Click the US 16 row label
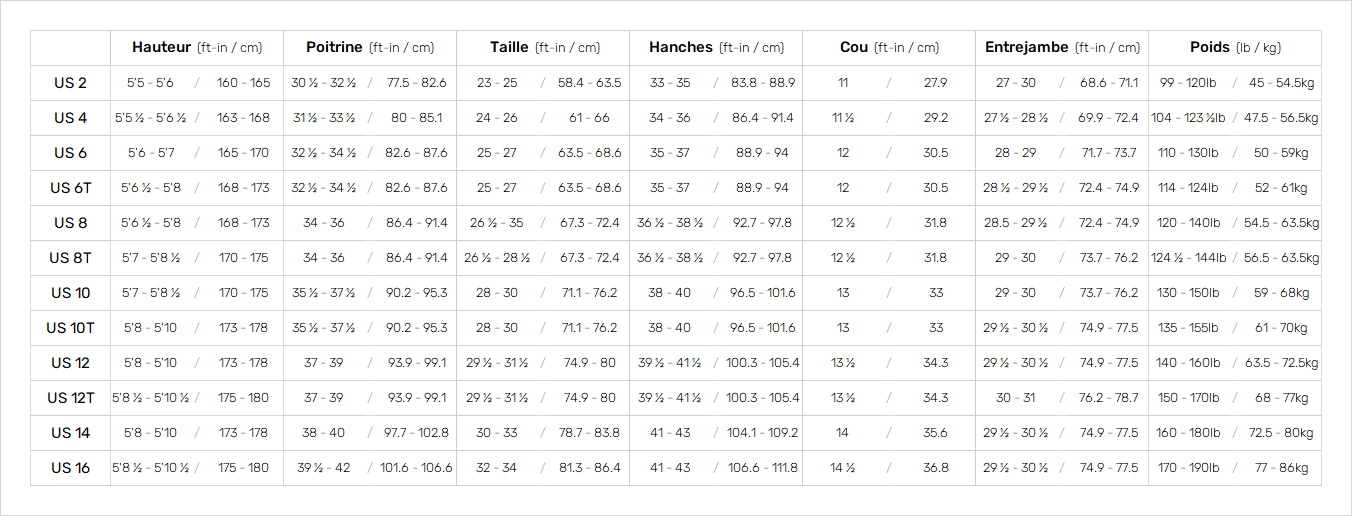The width and height of the screenshot is (1352, 516). tap(70, 468)
